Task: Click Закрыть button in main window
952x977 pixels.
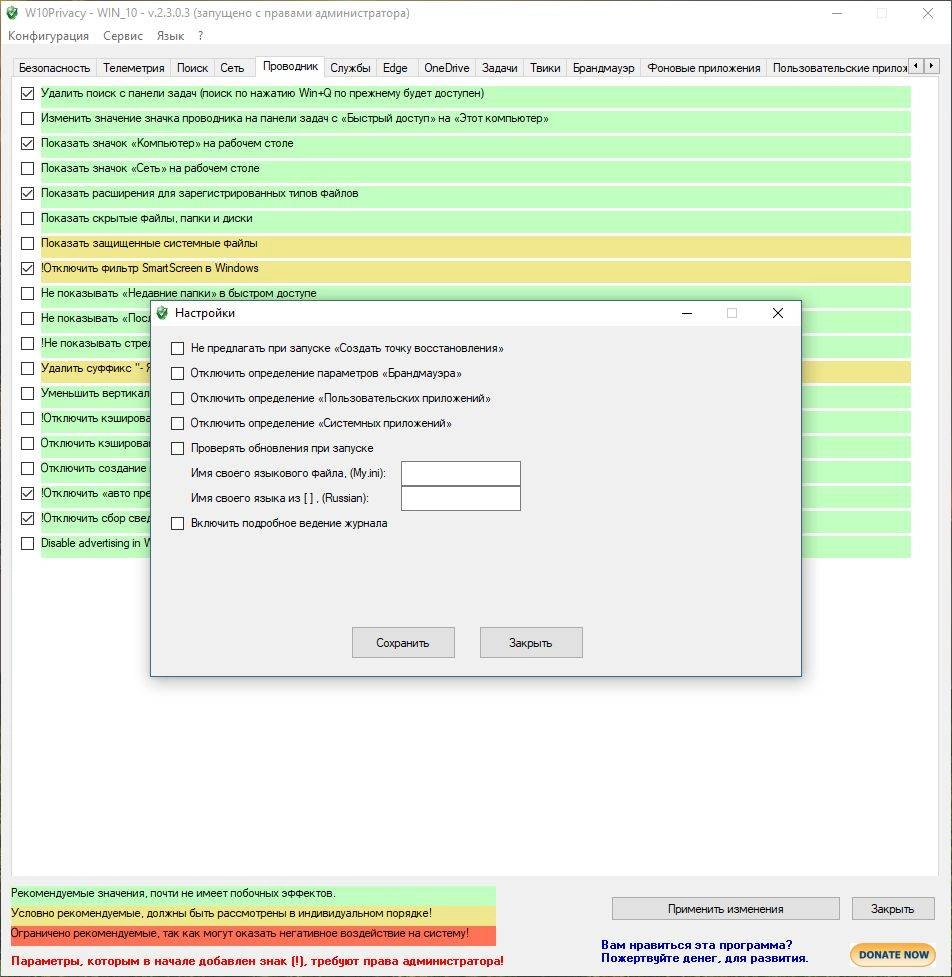Action: point(893,909)
